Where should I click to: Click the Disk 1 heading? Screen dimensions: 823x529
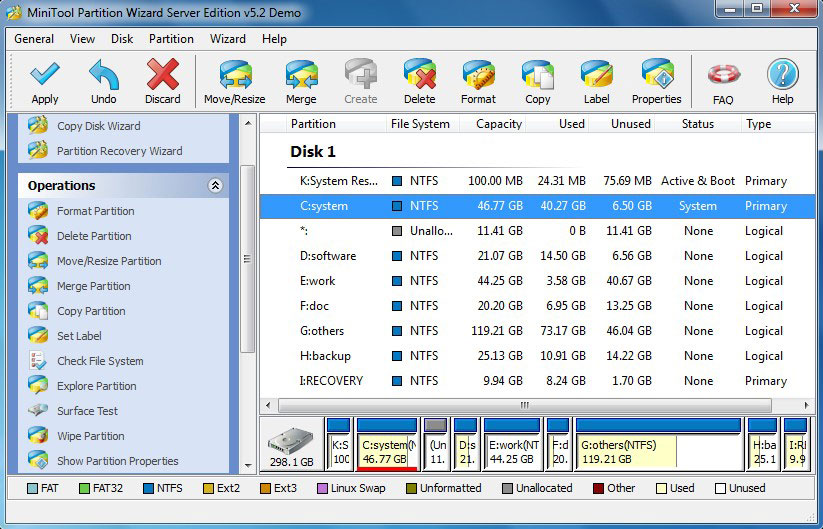pyautogui.click(x=313, y=152)
